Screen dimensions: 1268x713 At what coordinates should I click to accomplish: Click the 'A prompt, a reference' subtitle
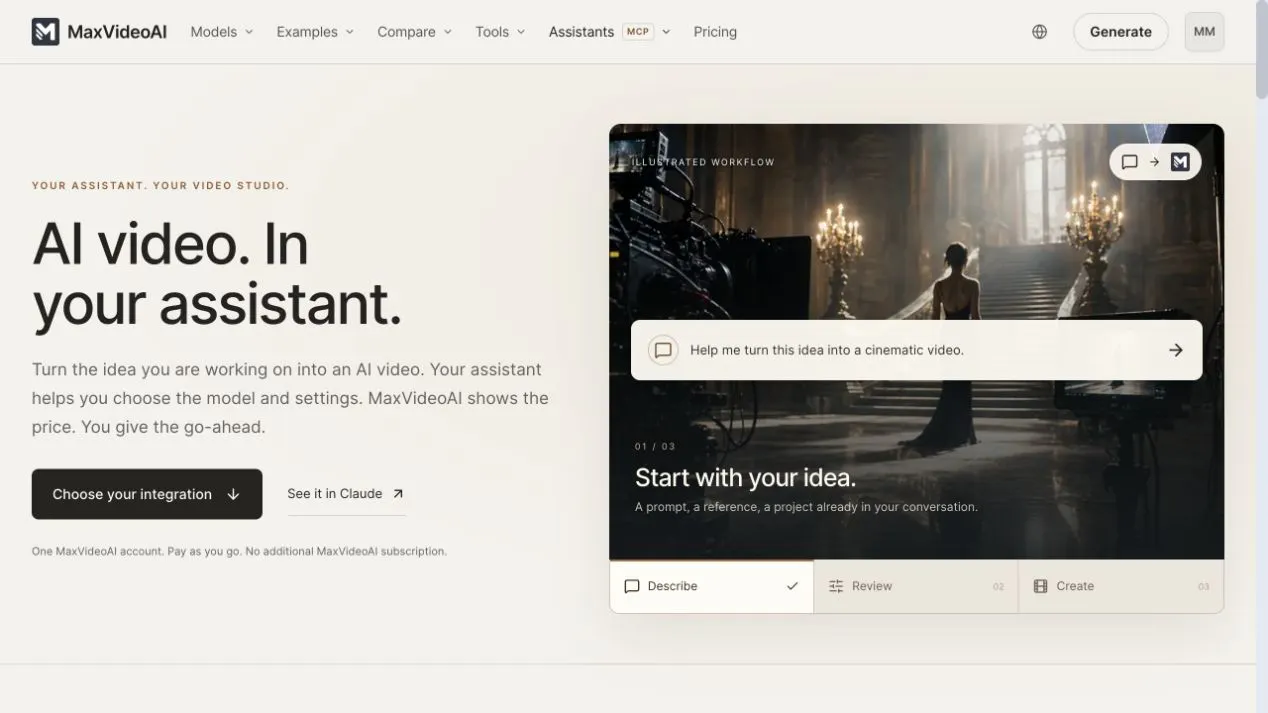[x=806, y=507]
